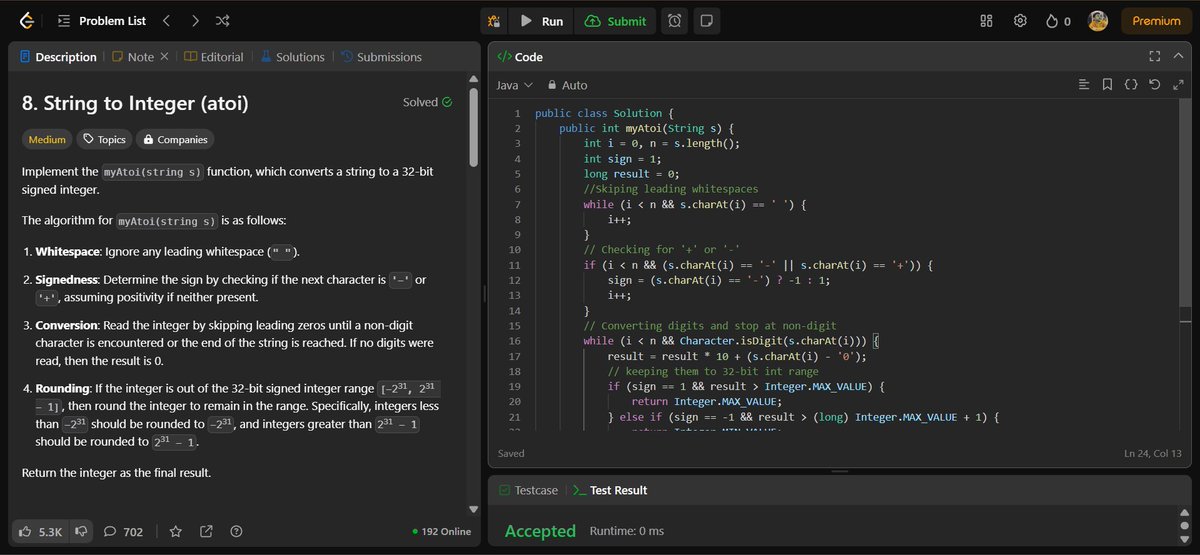Viewport: 1200px width, 555px height.
Task: Close the Note tab
Action: point(164,57)
